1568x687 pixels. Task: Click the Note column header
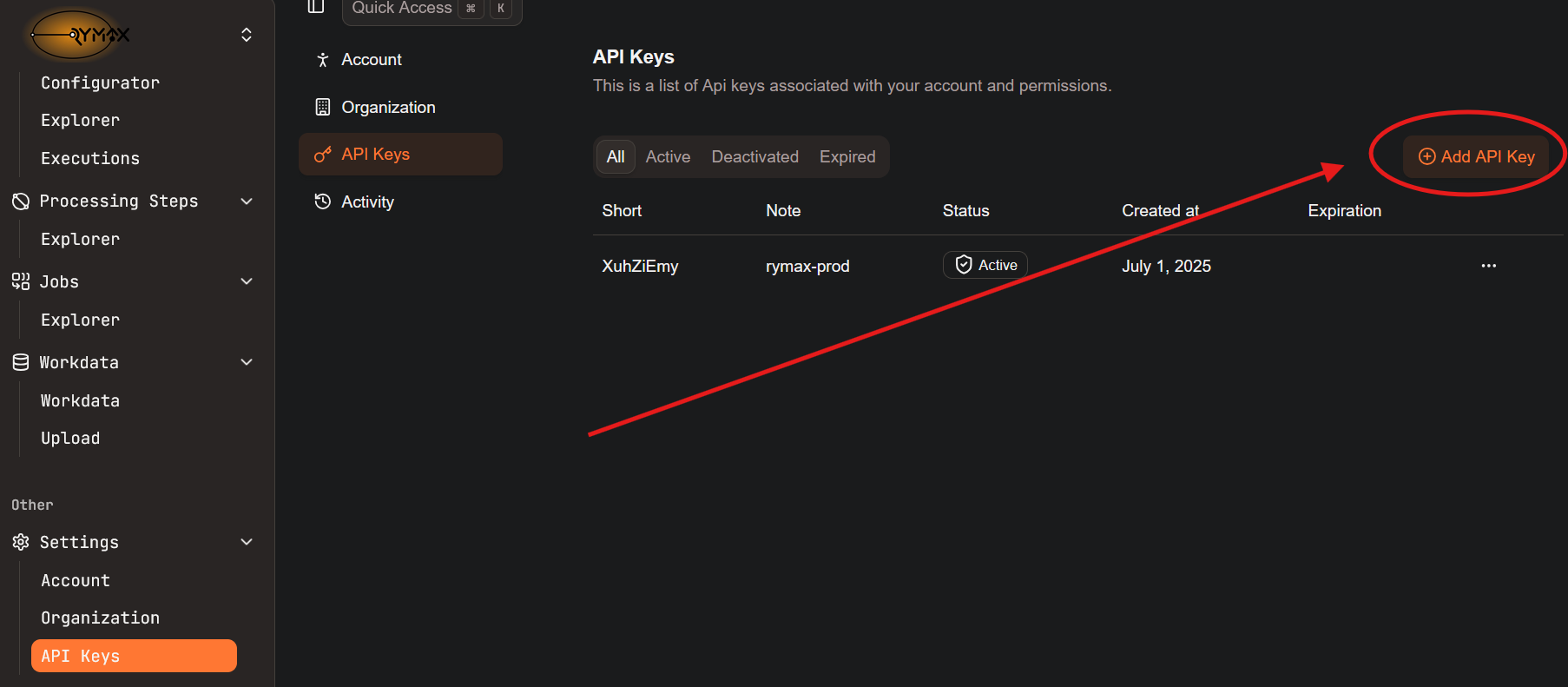[783, 210]
